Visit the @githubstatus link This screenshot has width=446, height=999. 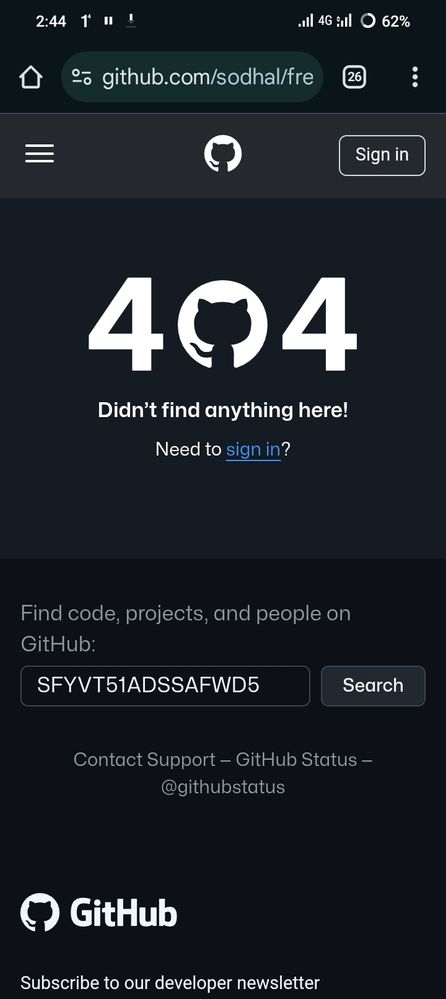223,787
